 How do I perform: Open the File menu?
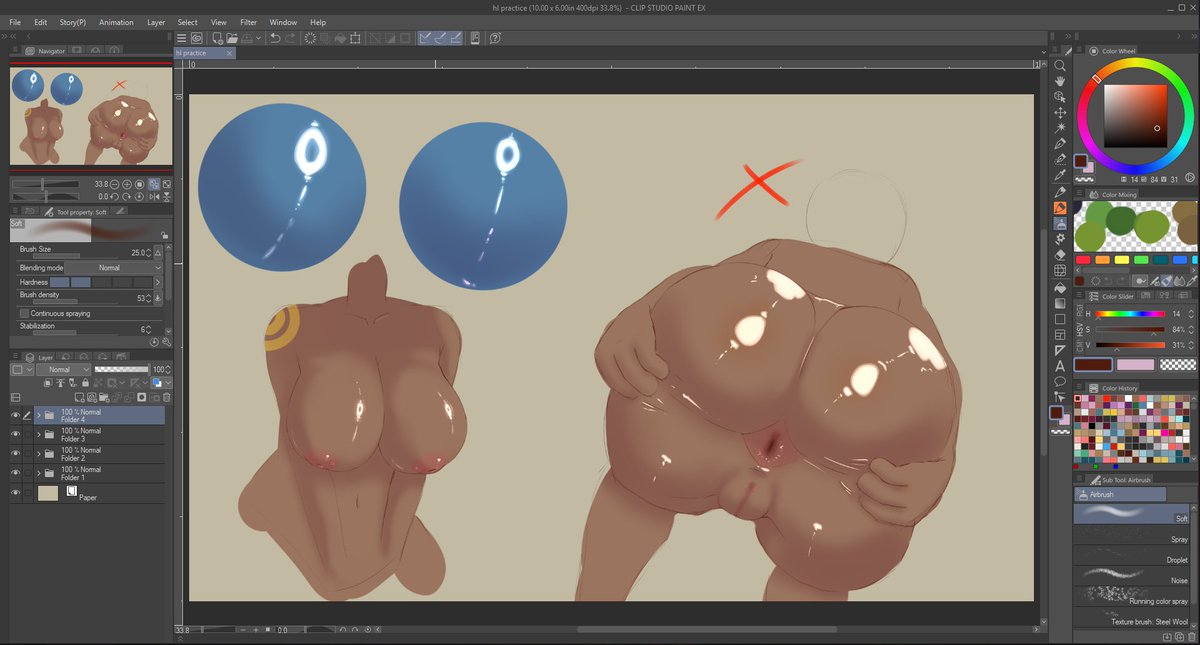point(15,22)
